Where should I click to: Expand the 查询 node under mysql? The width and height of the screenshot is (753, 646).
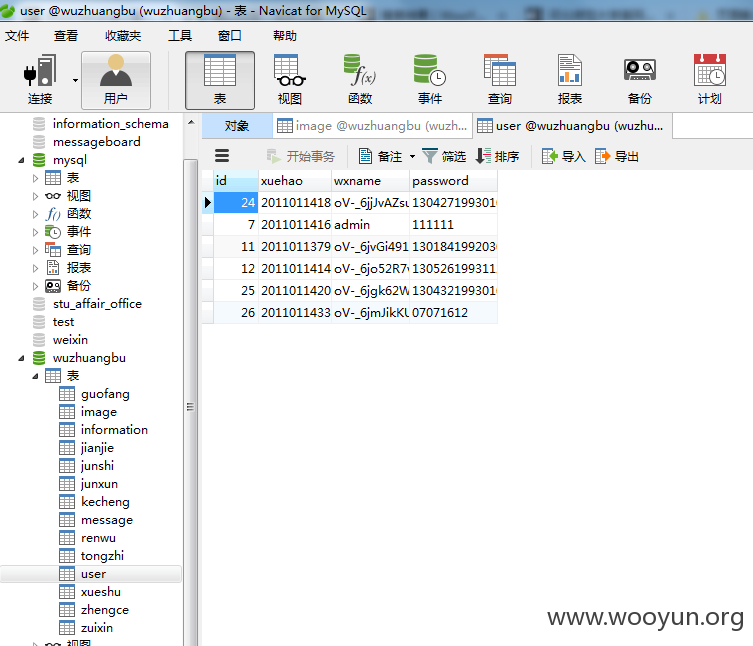click(x=35, y=250)
